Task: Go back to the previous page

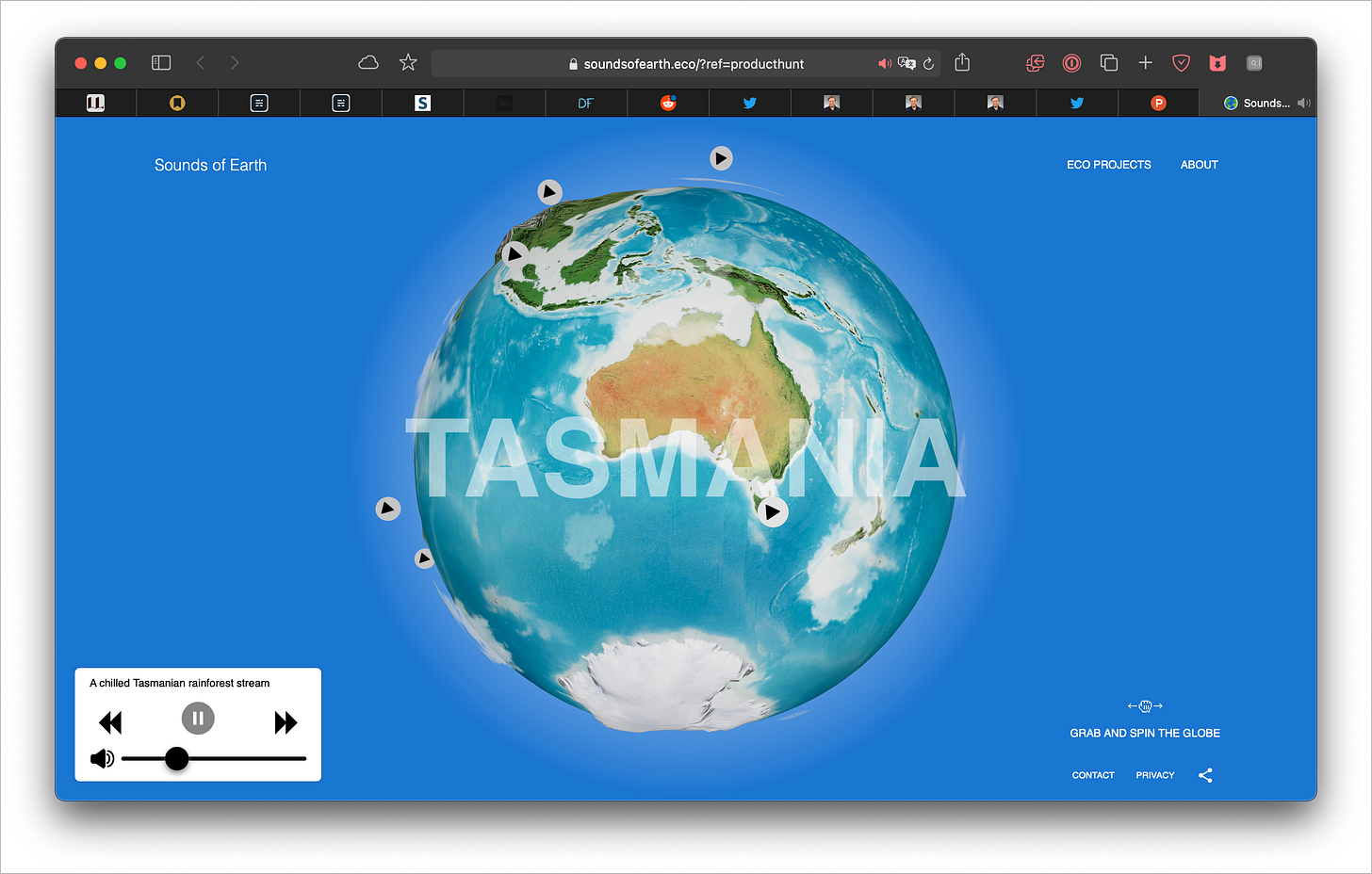Action: click(x=200, y=63)
